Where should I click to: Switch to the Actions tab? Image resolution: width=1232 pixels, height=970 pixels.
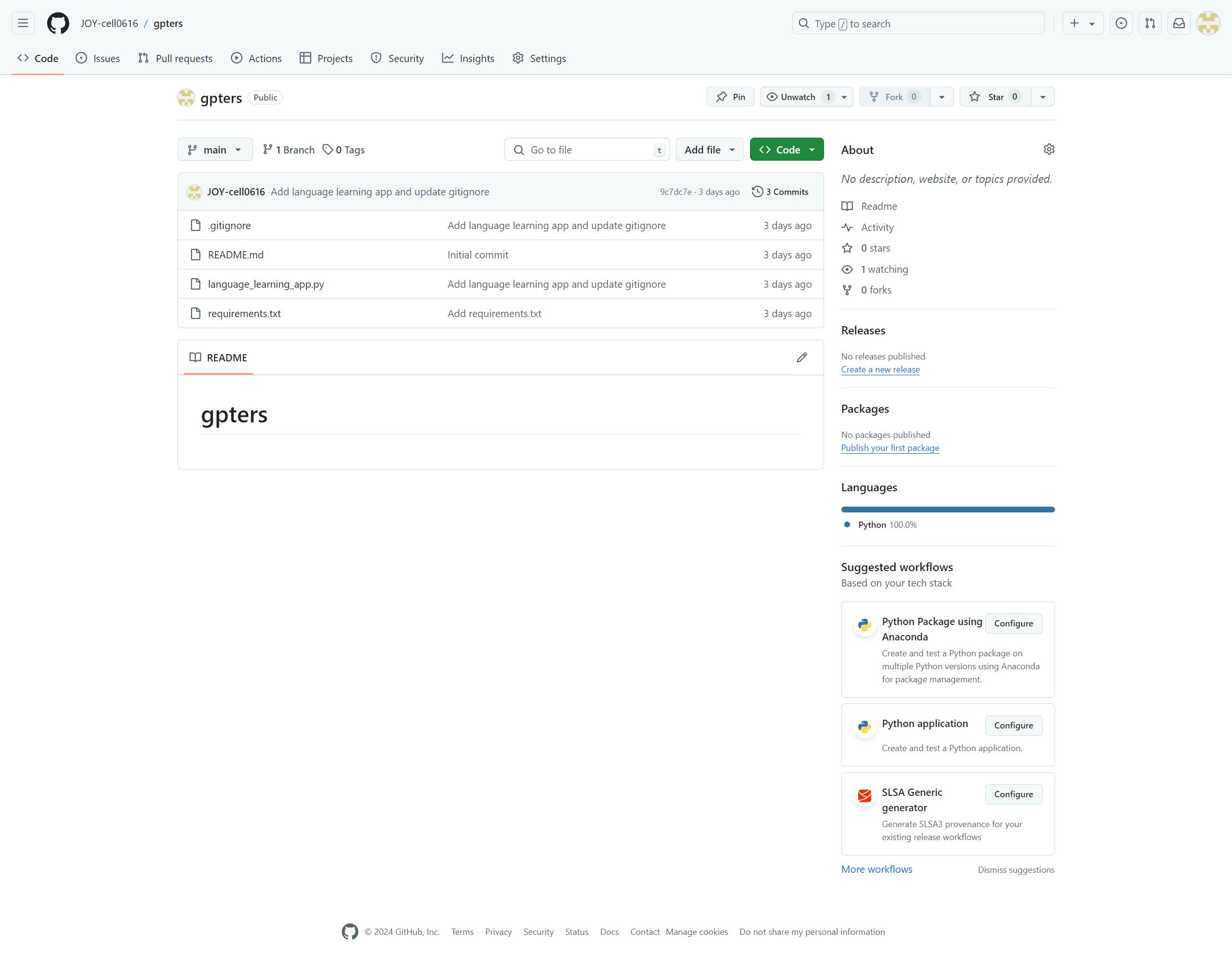pos(256,59)
